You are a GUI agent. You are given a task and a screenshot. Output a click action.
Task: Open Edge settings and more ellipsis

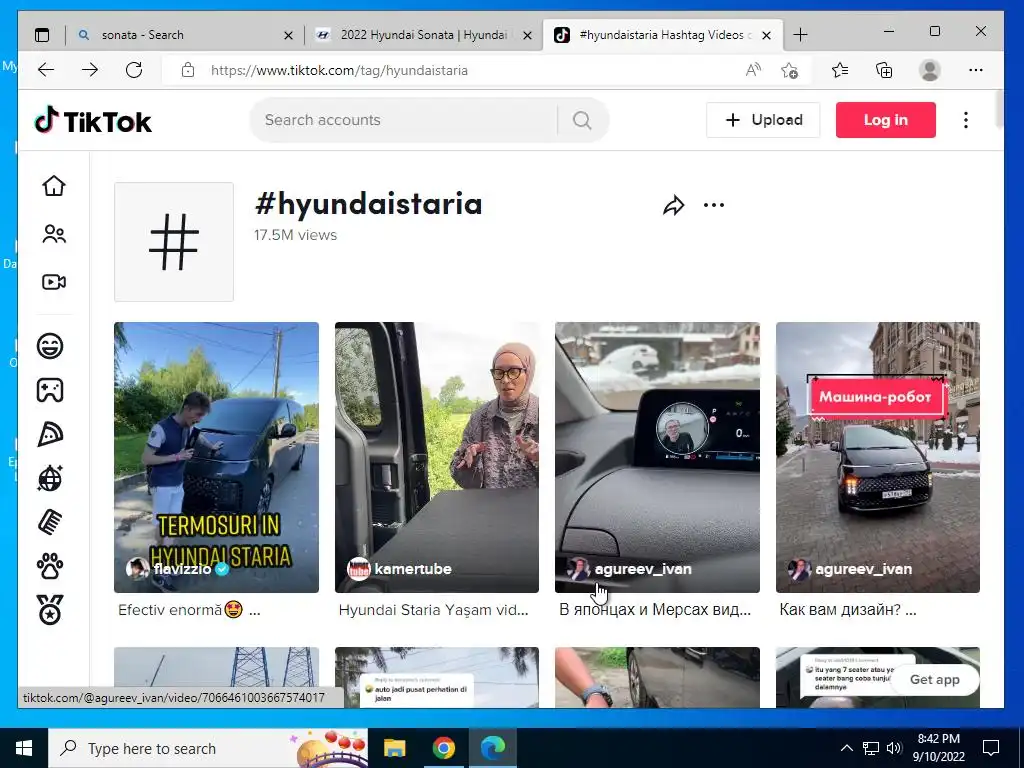pyautogui.click(x=976, y=70)
